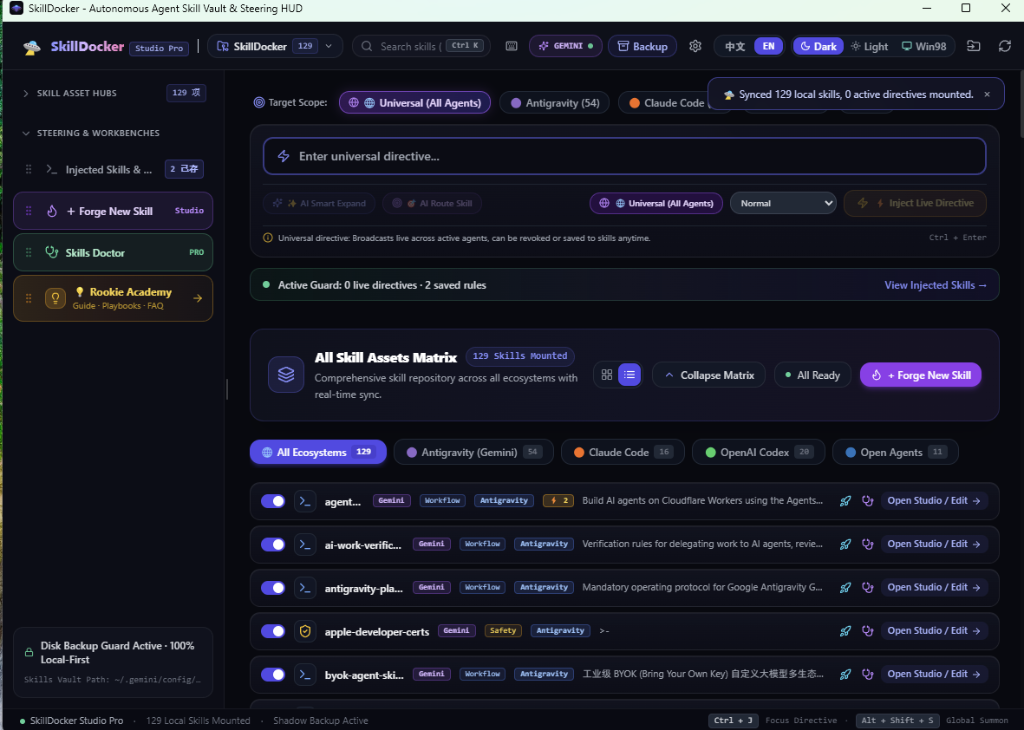Click the layers icon of All Skill Assets Matrix

pyautogui.click(x=286, y=375)
